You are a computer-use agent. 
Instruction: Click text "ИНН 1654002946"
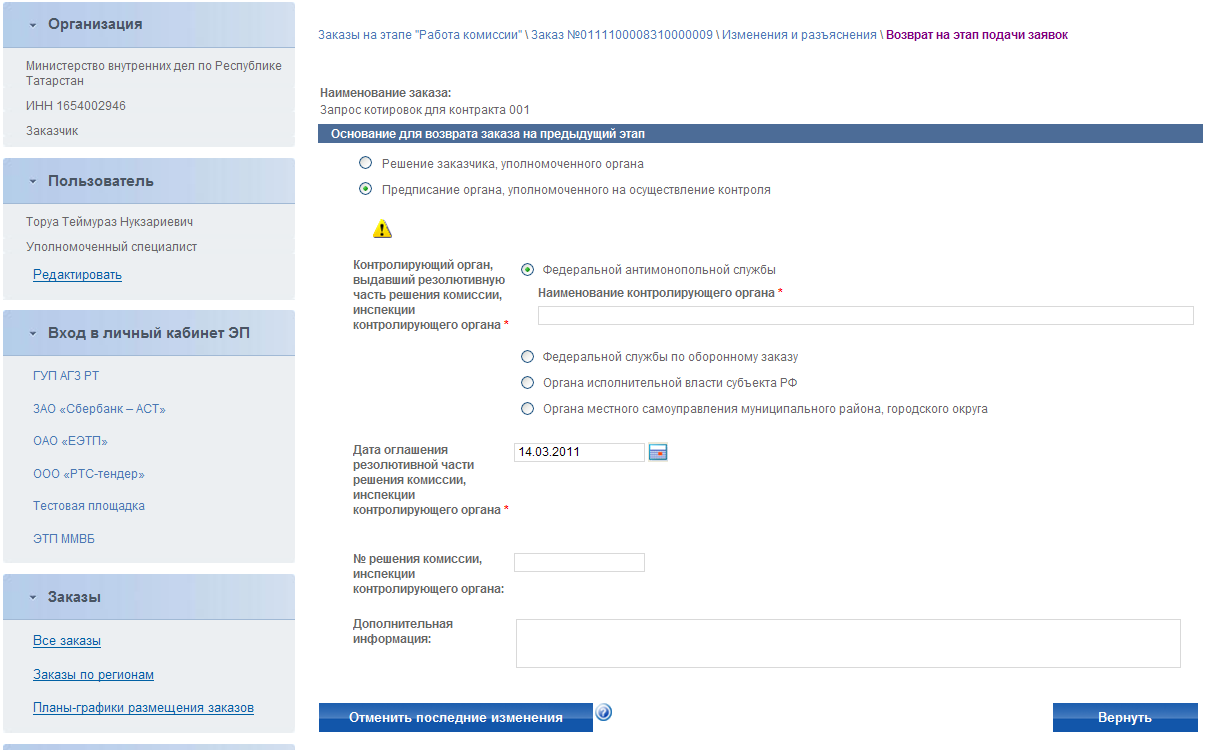[x=76, y=106]
